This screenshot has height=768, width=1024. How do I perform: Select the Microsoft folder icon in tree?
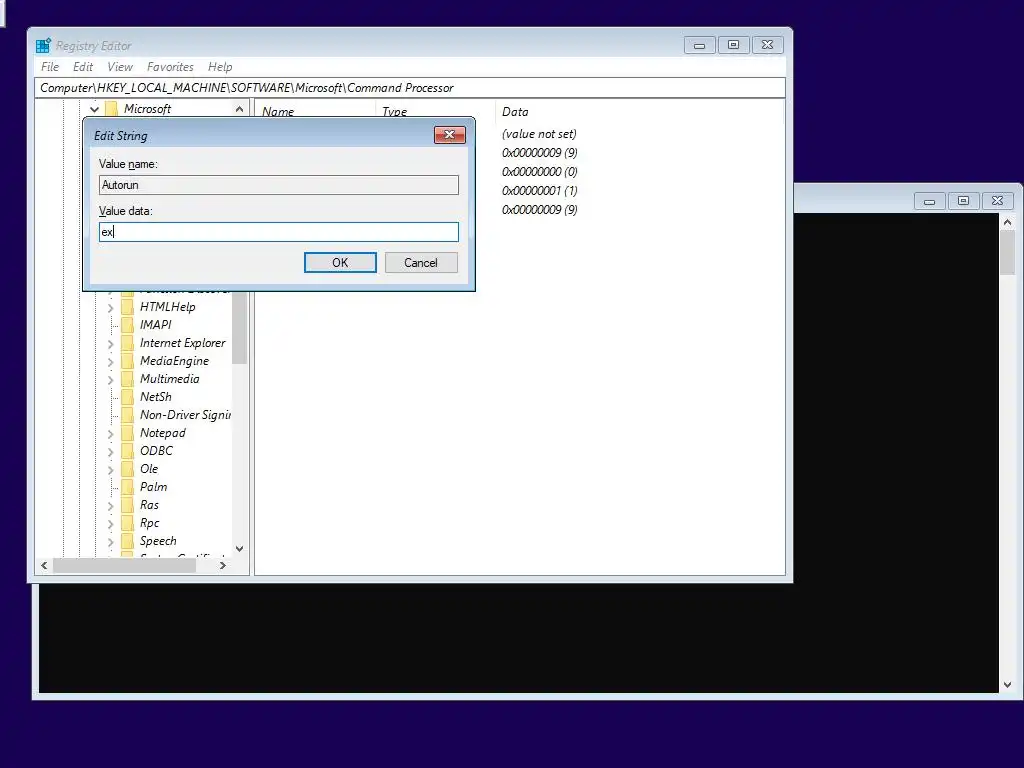112,108
